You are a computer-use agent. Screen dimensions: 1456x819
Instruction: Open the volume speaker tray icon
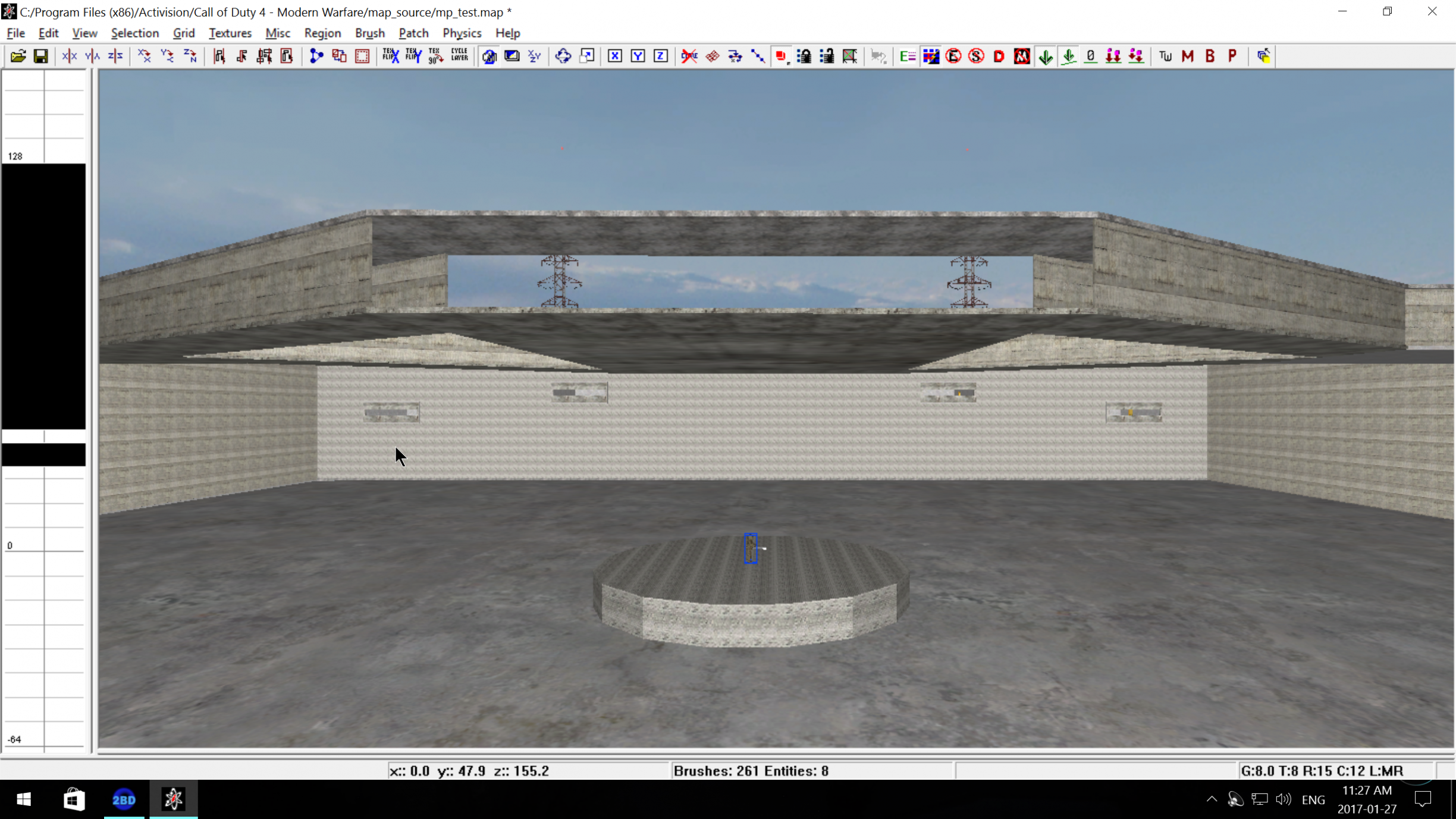(1284, 799)
